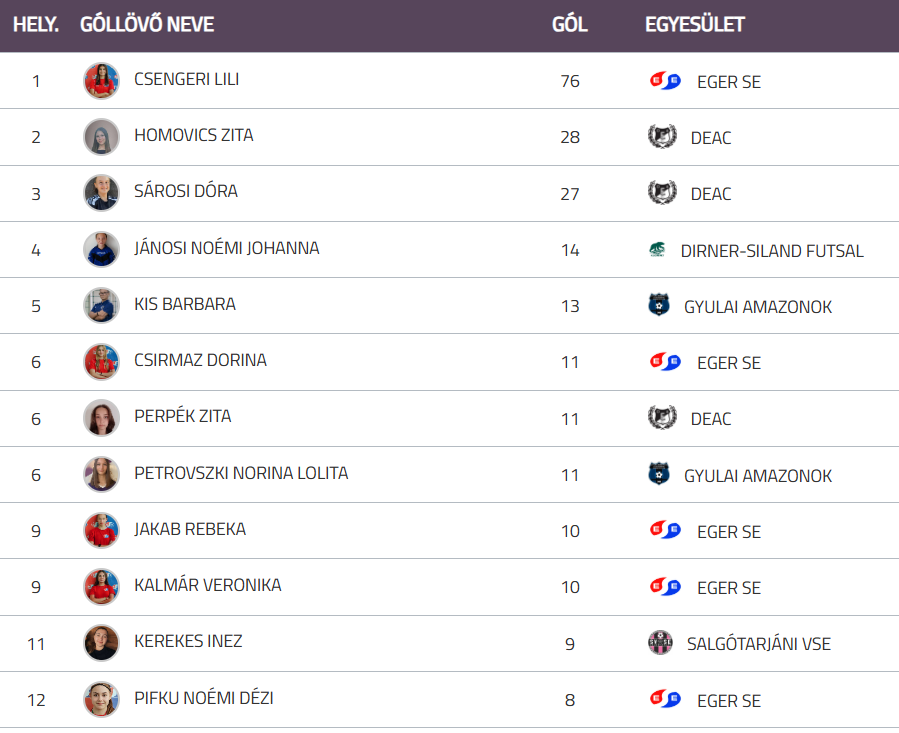Sort by the GÓL column header

[569, 24]
